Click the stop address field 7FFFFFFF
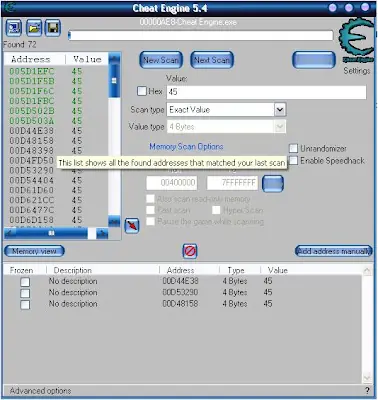Viewport: 378px width, 400px height. (x=232, y=183)
